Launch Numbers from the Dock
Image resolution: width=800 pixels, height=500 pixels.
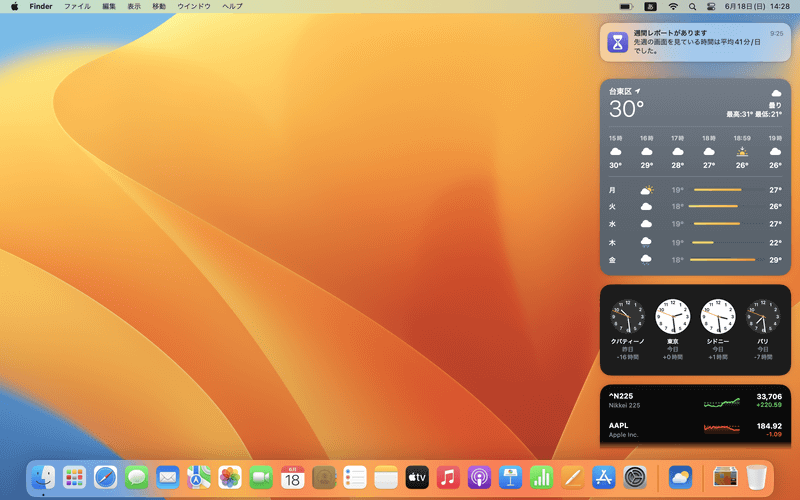pyautogui.click(x=541, y=478)
